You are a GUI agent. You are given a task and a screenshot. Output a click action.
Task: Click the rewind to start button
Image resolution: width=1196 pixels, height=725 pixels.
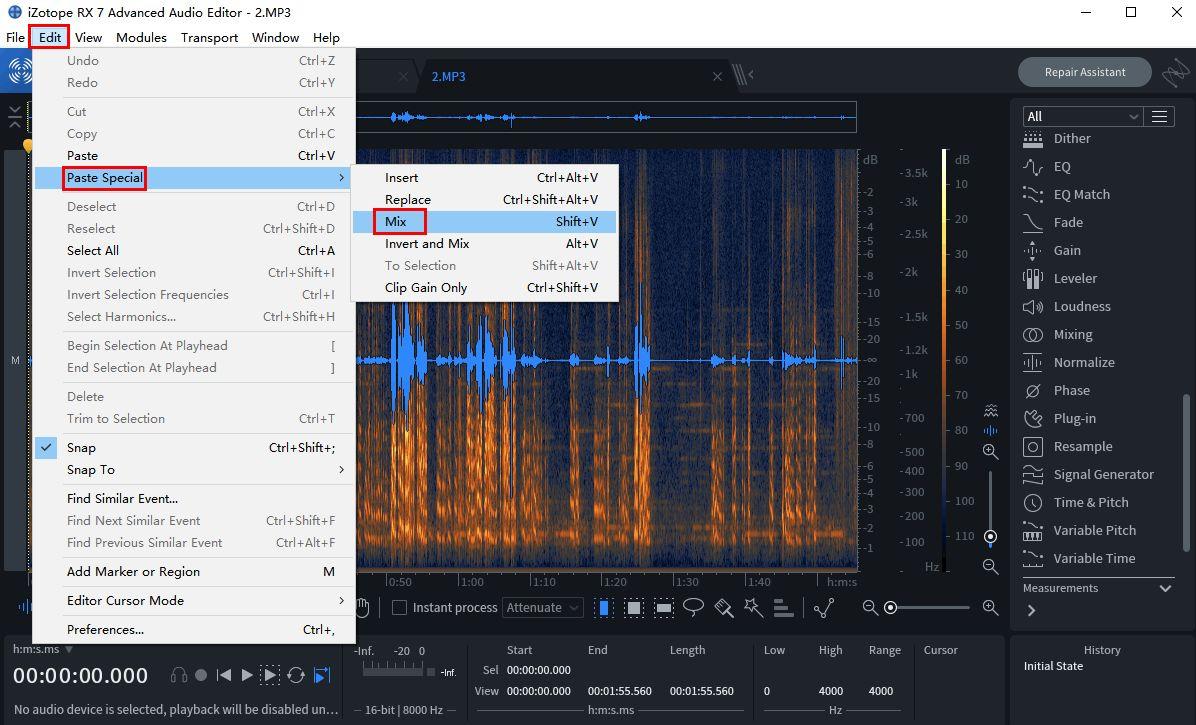pos(223,675)
